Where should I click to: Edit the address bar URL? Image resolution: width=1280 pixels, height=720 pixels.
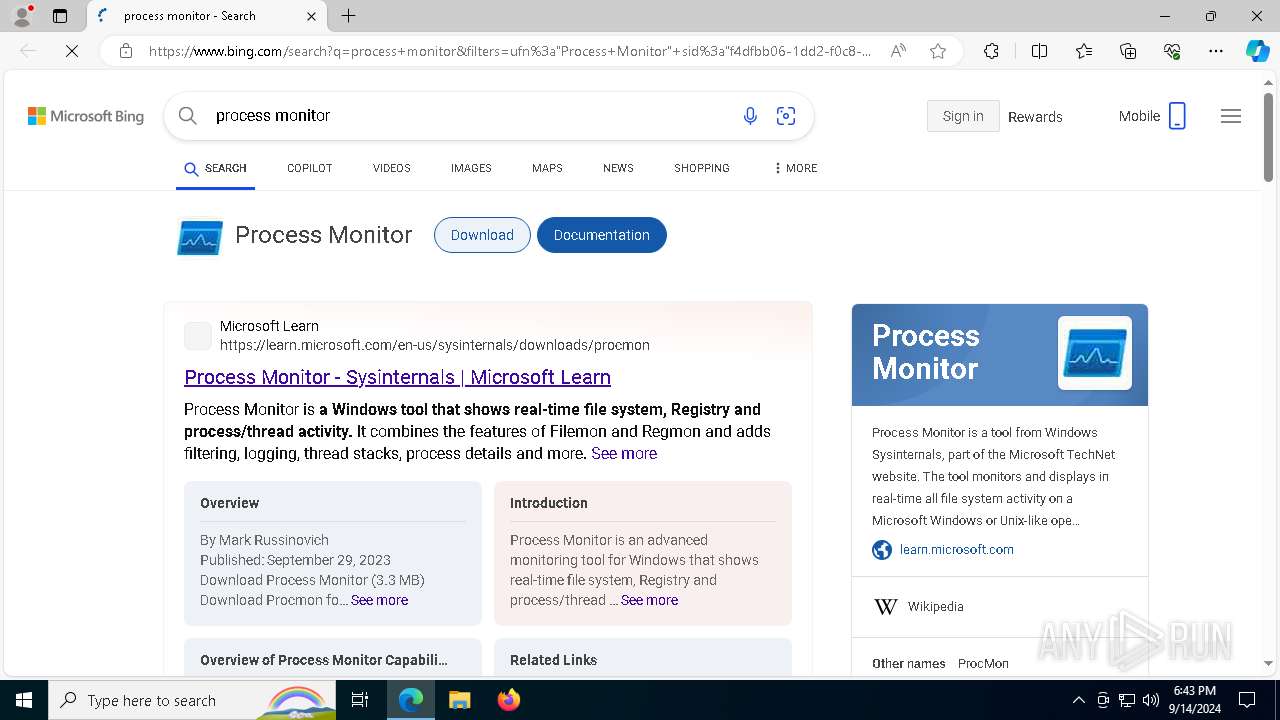510,51
